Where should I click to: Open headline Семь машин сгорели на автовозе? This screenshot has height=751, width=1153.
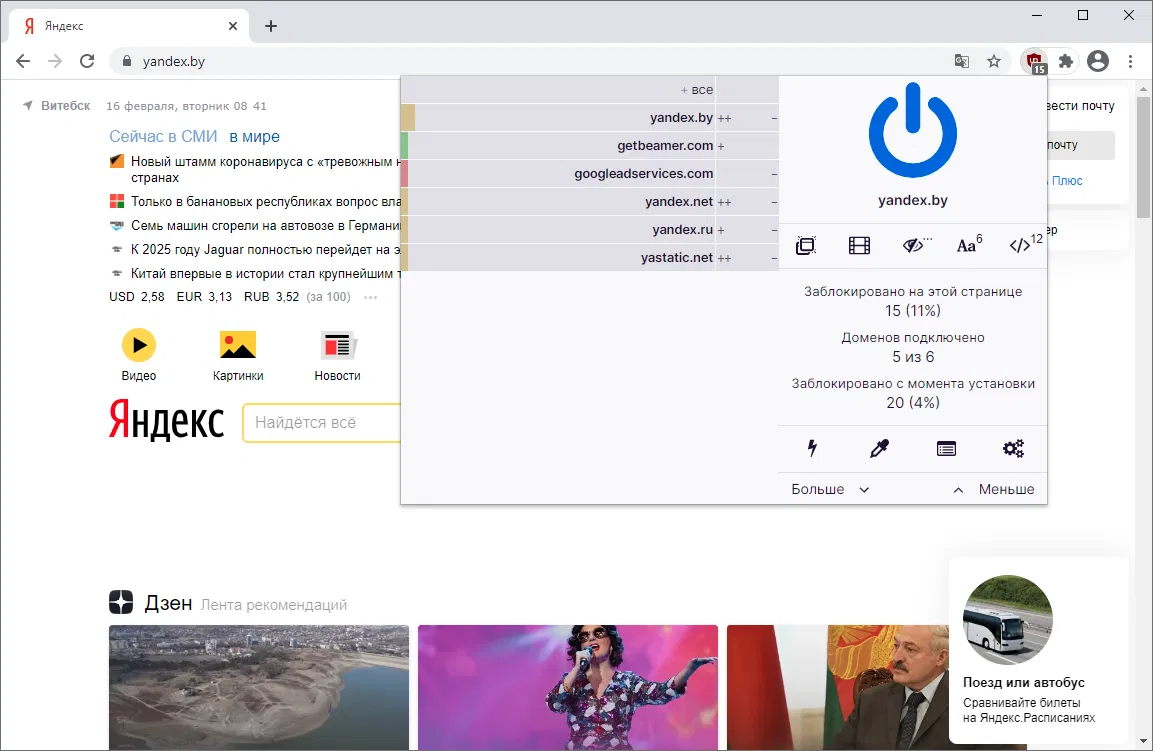(x=265, y=226)
